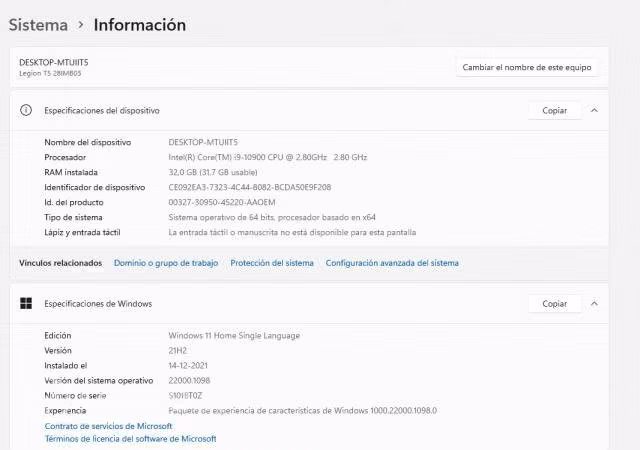The width and height of the screenshot is (640, 450).
Task: Click the Procesador label
Action: click(65, 157)
